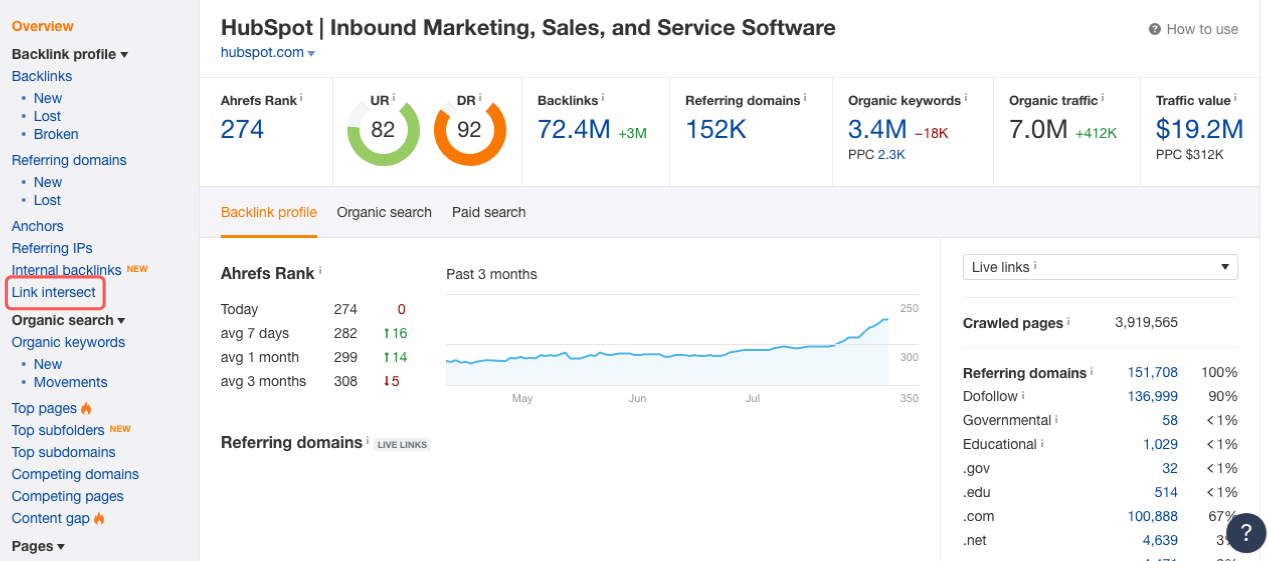Open Link intersect tool
Image resolution: width=1268 pixels, height=561 pixels.
point(54,292)
